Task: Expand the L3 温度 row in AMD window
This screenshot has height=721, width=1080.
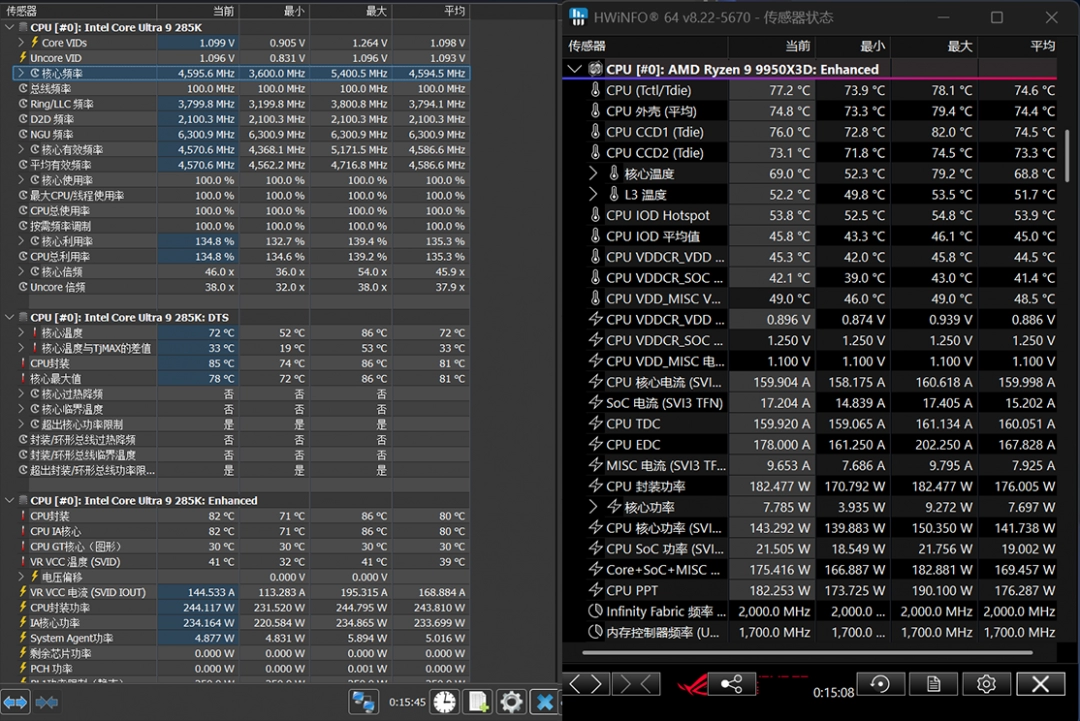Action: [593, 194]
